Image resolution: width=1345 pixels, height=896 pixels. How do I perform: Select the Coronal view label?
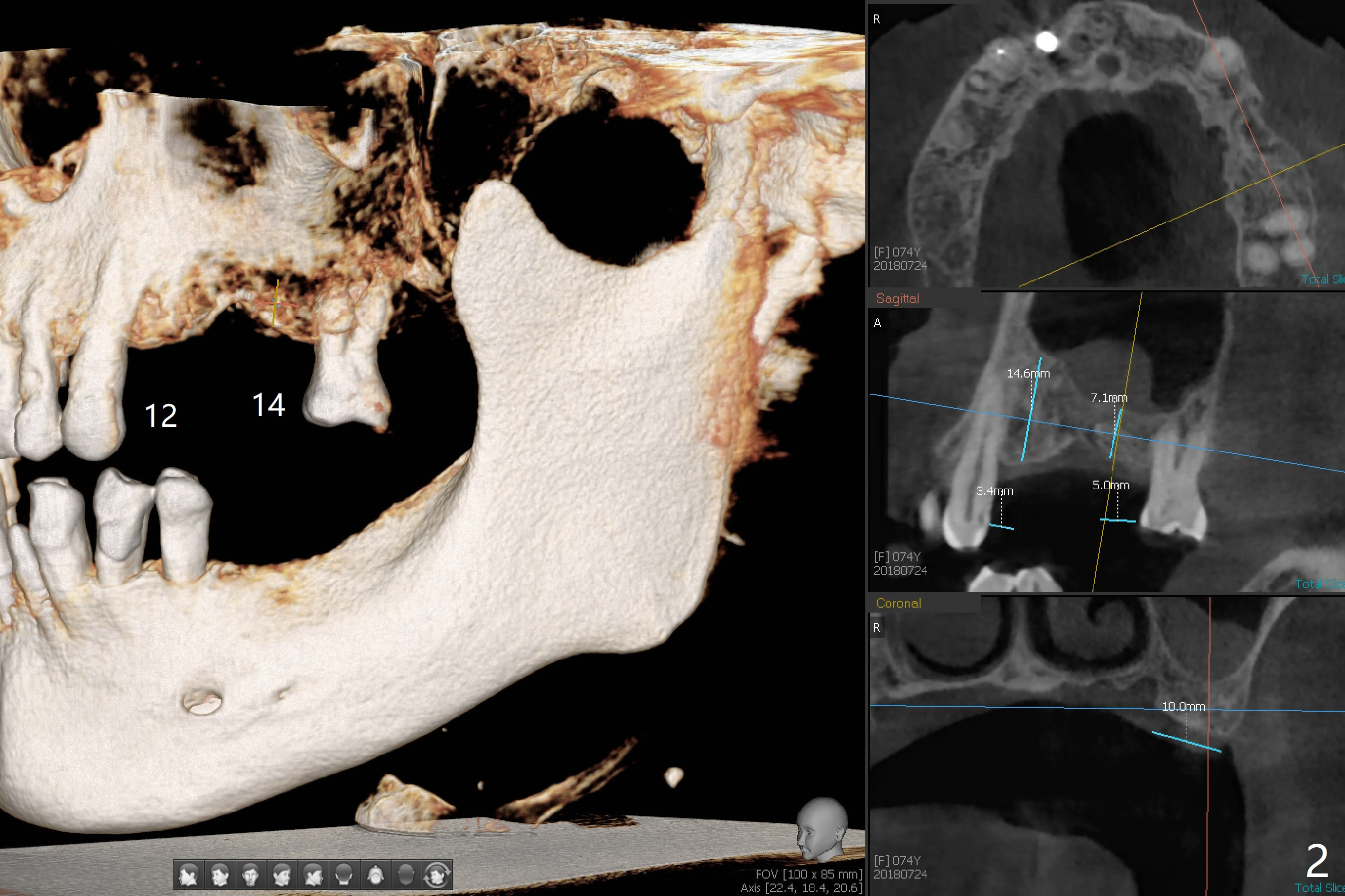point(898,604)
